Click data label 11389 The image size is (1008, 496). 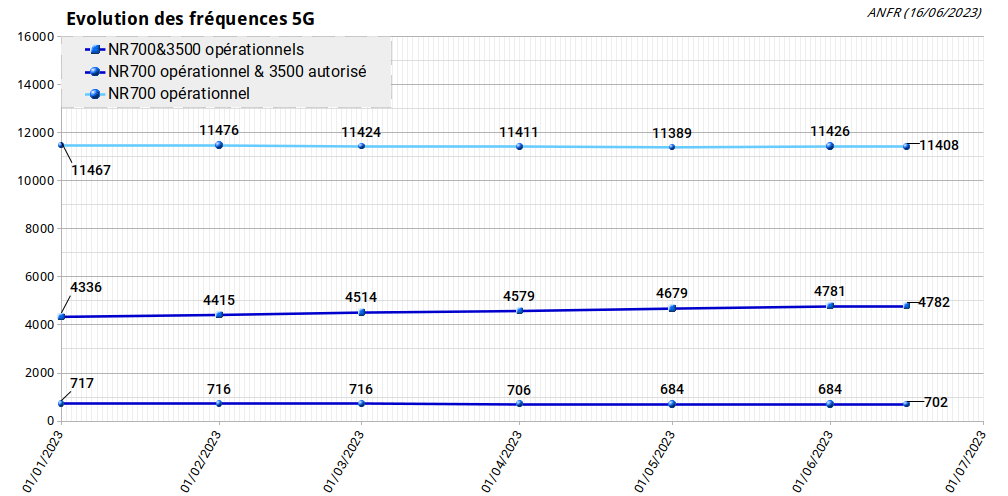[x=672, y=134]
